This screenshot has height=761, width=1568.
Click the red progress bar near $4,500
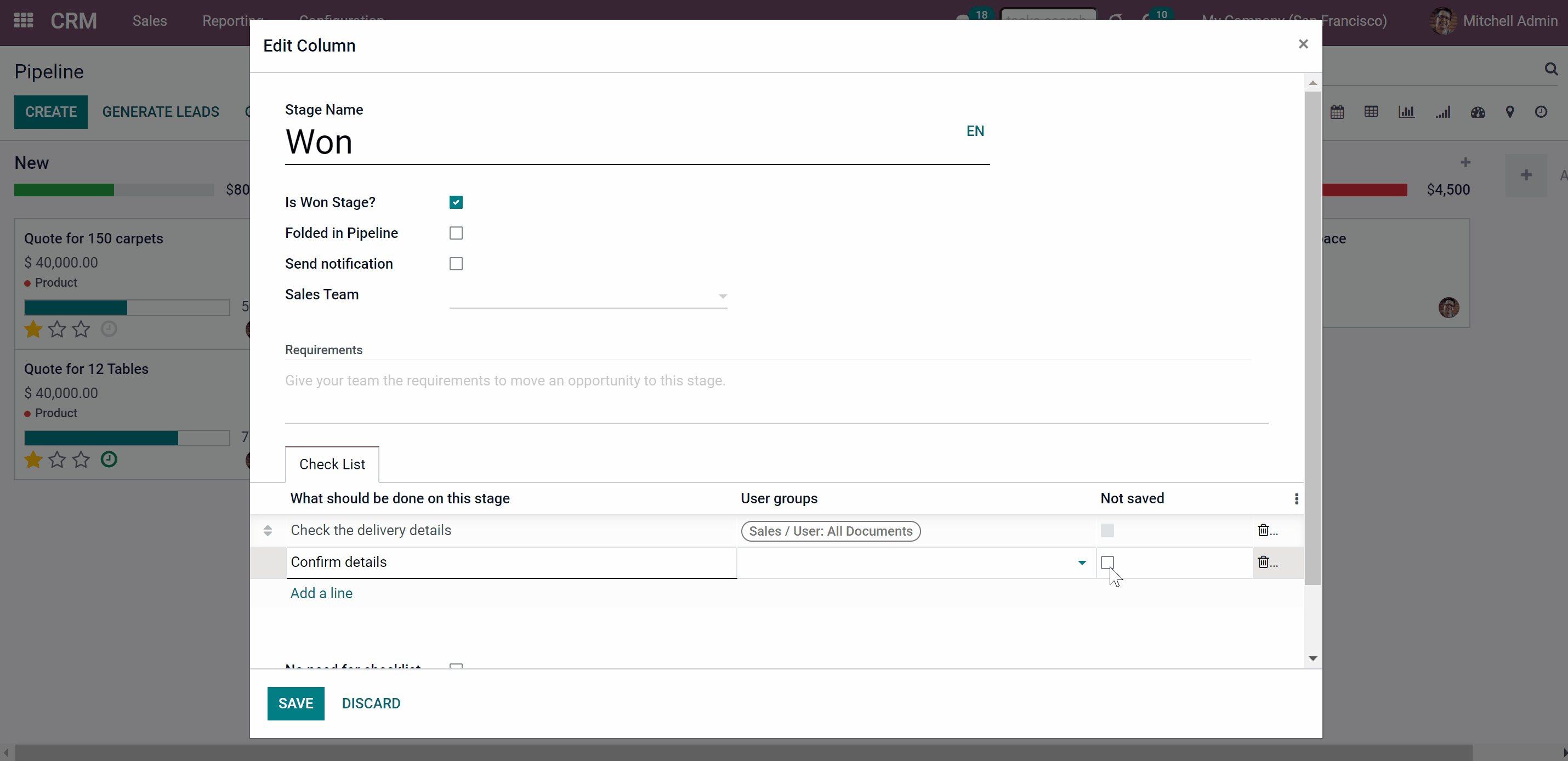click(x=1365, y=190)
